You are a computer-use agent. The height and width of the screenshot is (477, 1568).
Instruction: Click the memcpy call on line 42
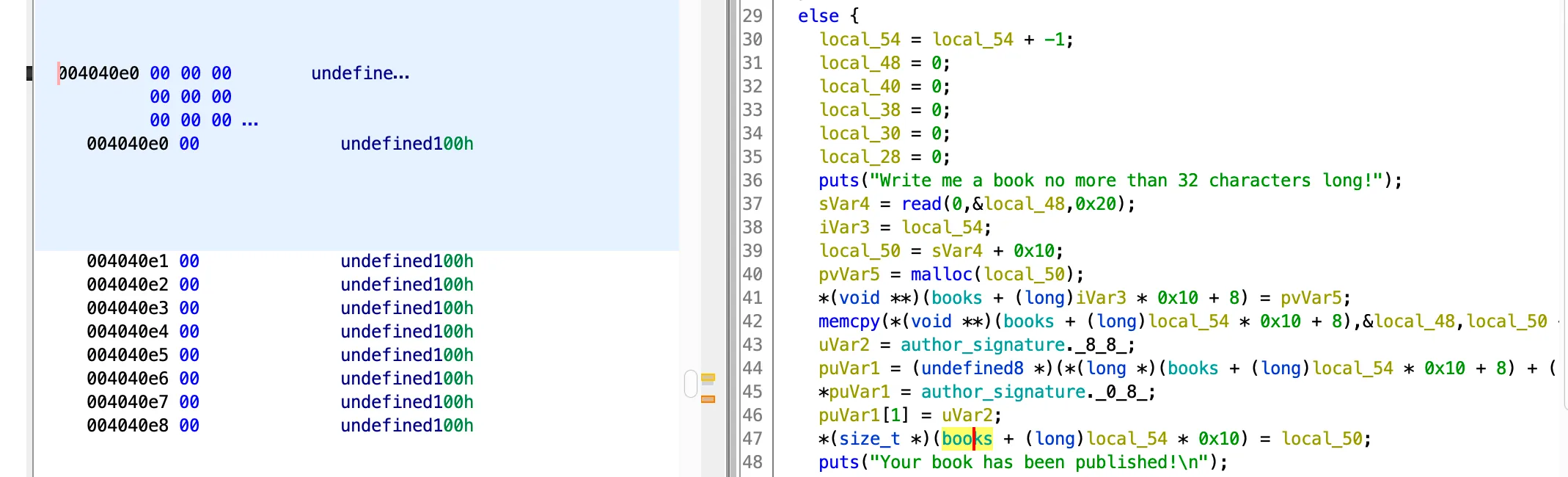pyautogui.click(x=849, y=321)
